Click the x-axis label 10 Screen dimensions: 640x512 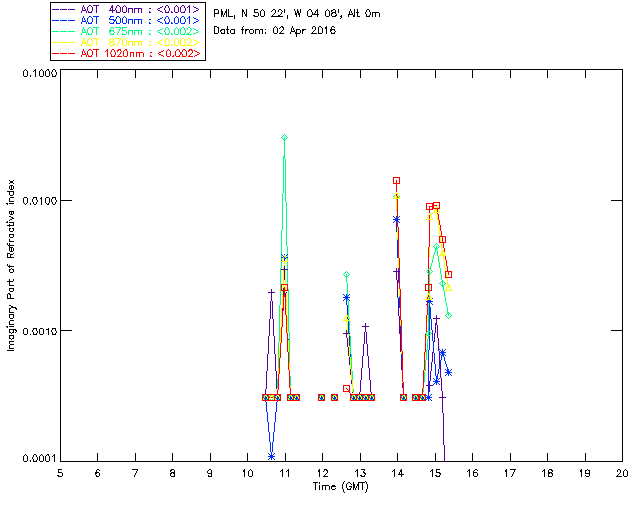tap(248, 473)
